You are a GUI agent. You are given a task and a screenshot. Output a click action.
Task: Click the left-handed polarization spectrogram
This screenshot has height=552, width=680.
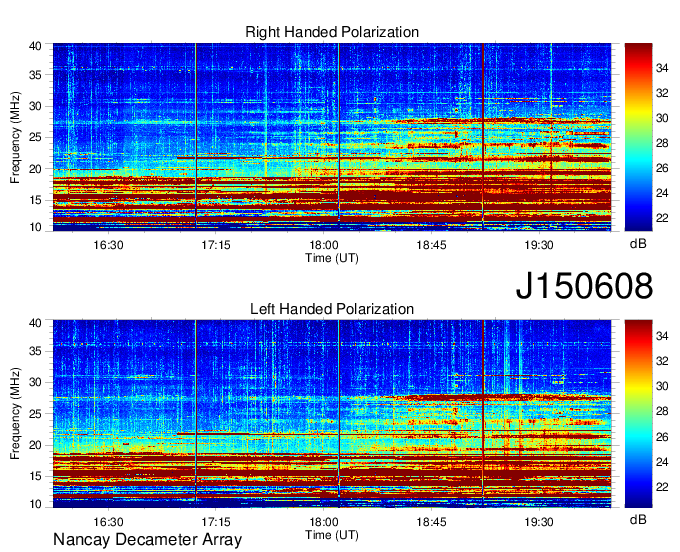[x=332, y=414]
